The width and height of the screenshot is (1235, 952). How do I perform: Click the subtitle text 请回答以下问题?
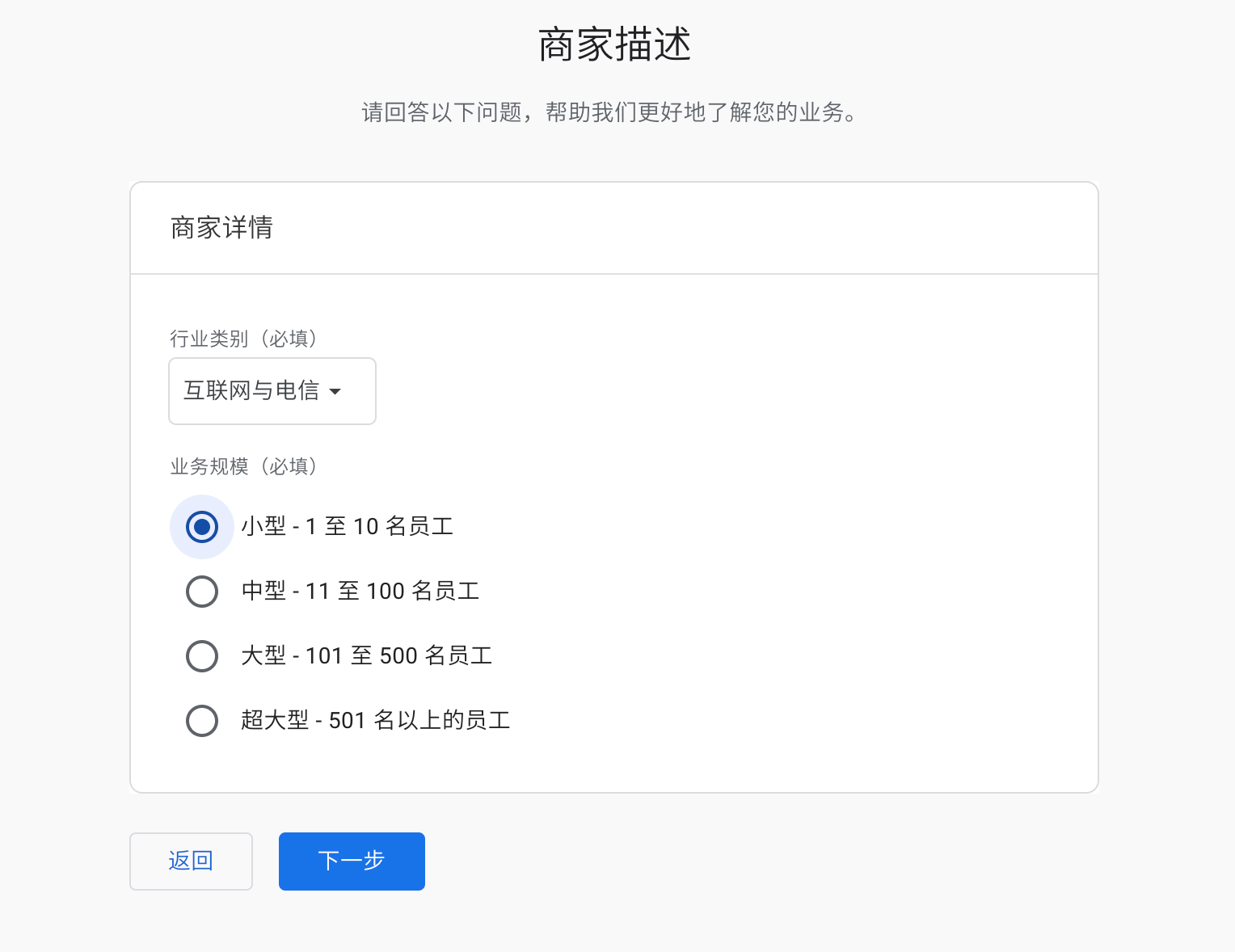pos(608,112)
